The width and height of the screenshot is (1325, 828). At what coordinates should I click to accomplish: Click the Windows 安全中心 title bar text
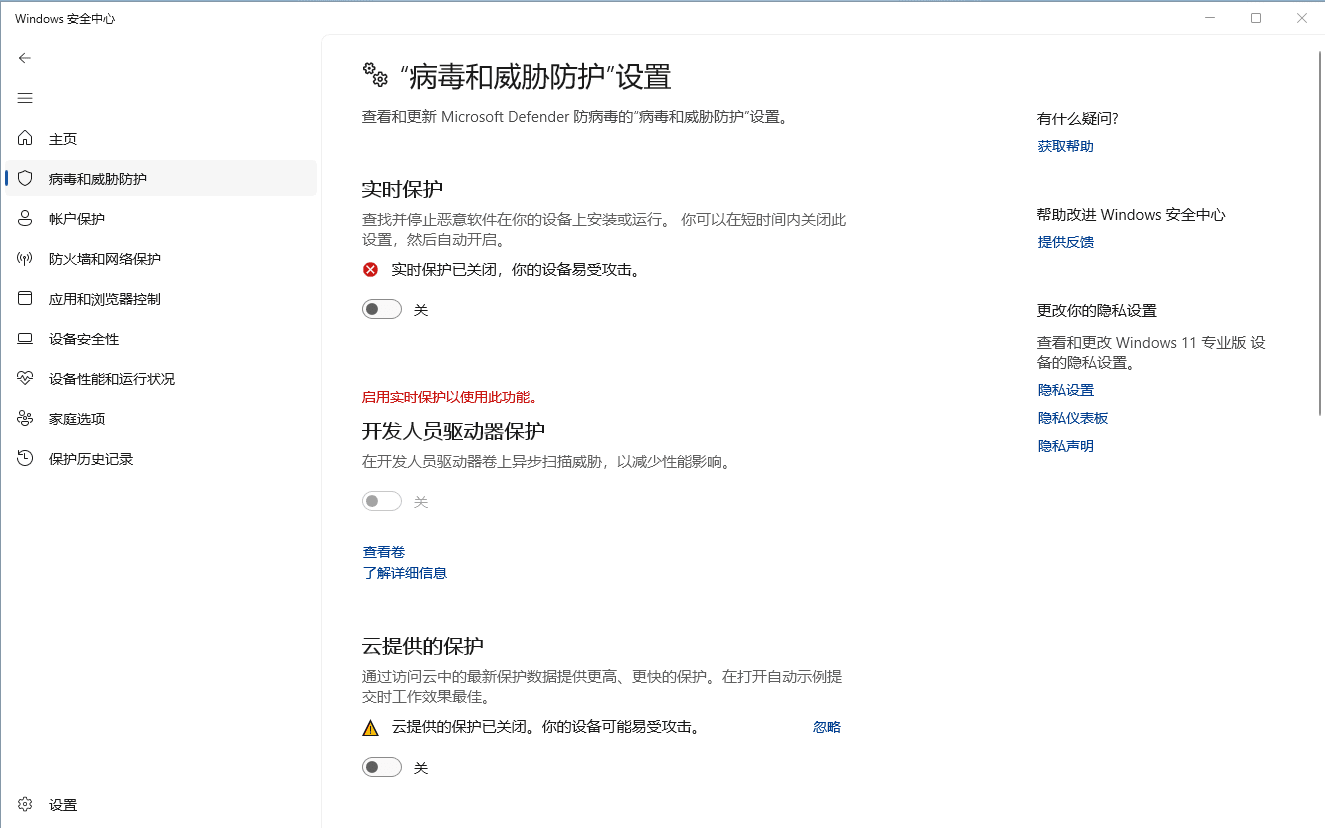(65, 18)
